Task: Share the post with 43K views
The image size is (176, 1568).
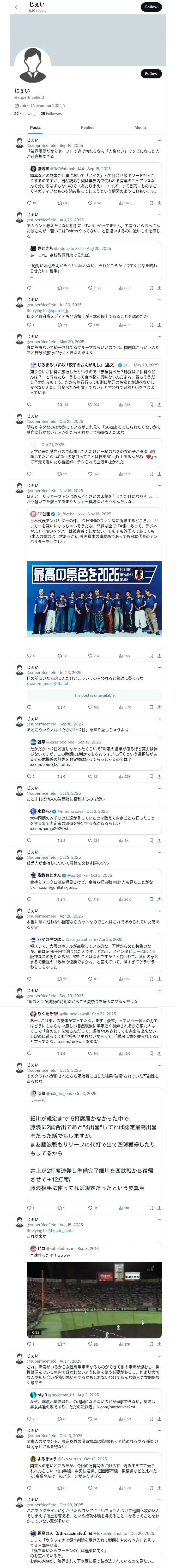Action: (x=159, y=325)
